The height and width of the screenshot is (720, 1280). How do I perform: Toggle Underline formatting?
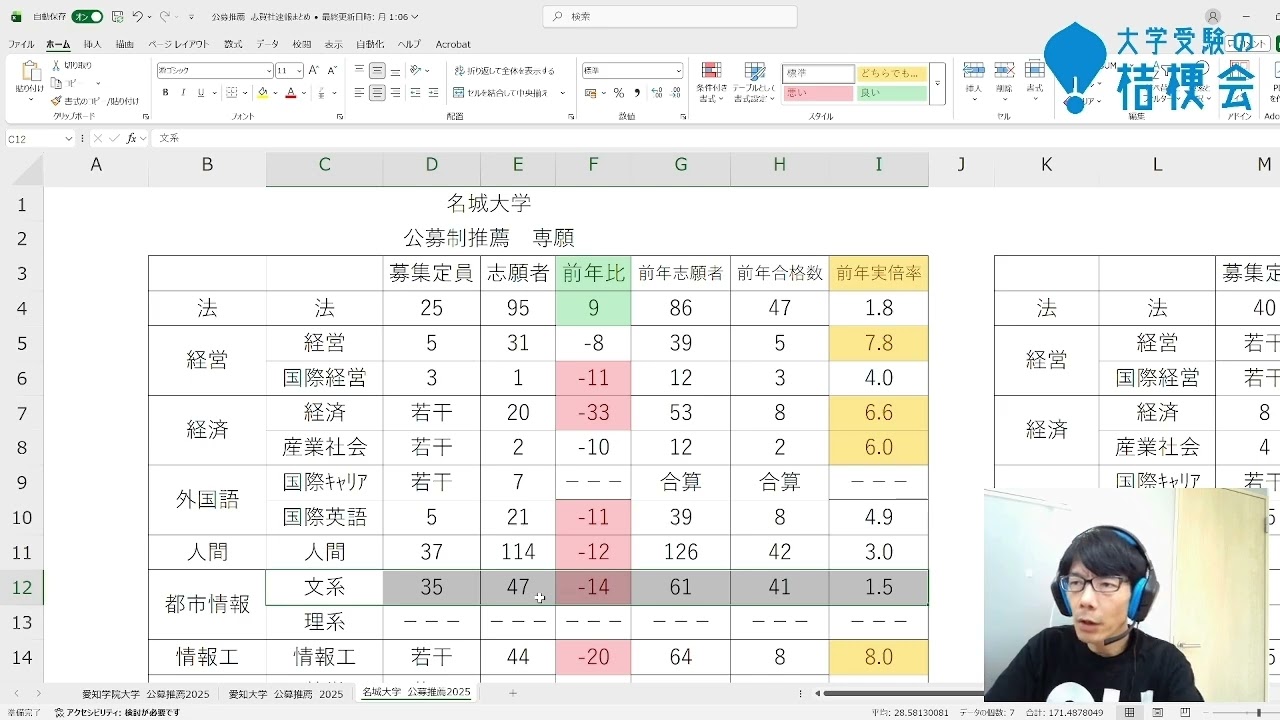pos(201,93)
